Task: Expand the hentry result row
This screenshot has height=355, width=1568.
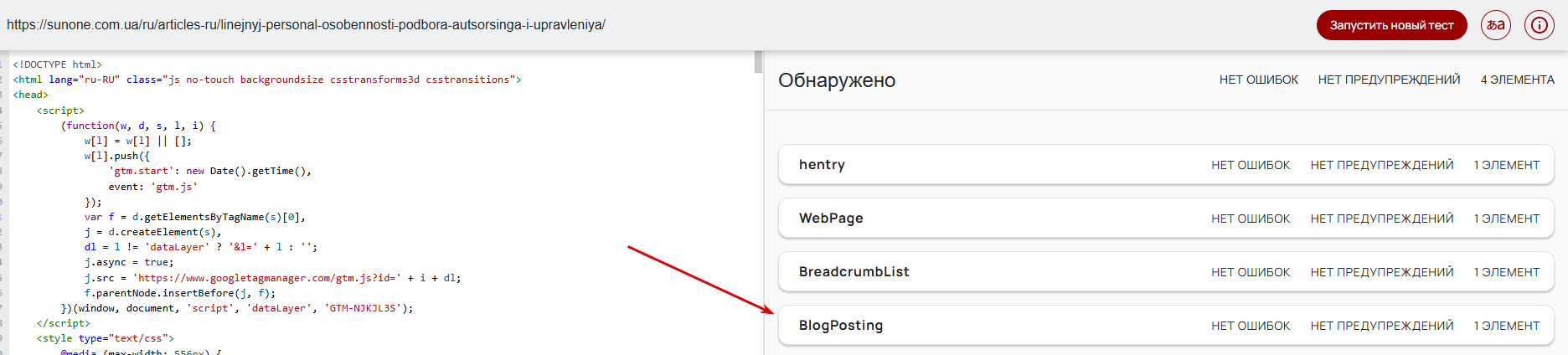Action: [1166, 165]
